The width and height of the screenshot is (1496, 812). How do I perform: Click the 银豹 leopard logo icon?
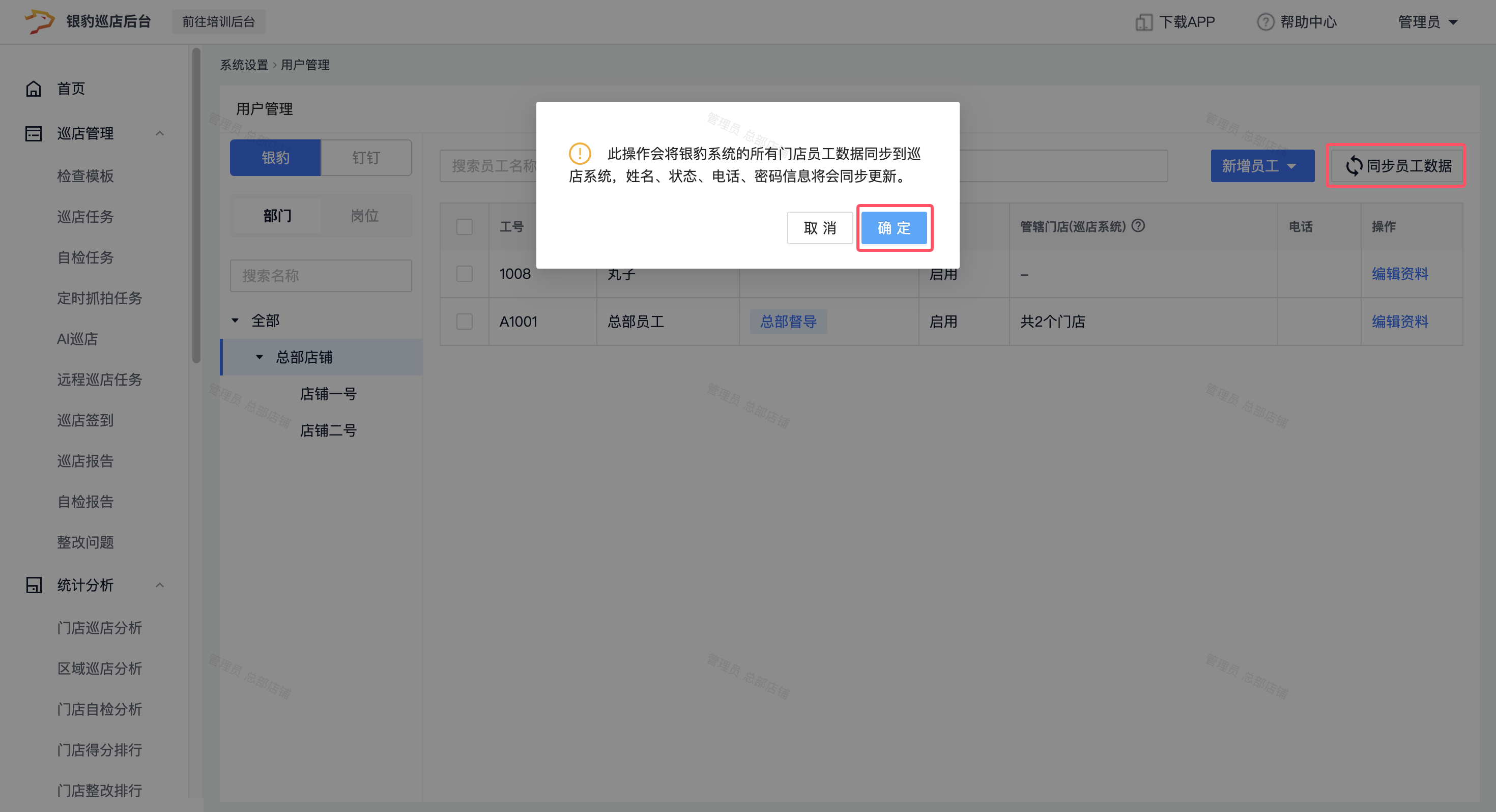pos(39,21)
